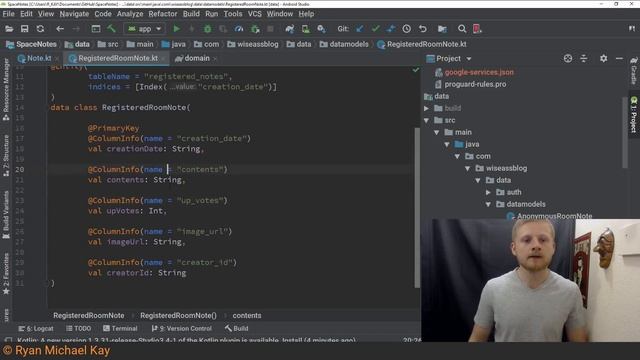Collapse the main folder arrow
Screen dimensions: 640x360
pyautogui.click(x=437, y=132)
